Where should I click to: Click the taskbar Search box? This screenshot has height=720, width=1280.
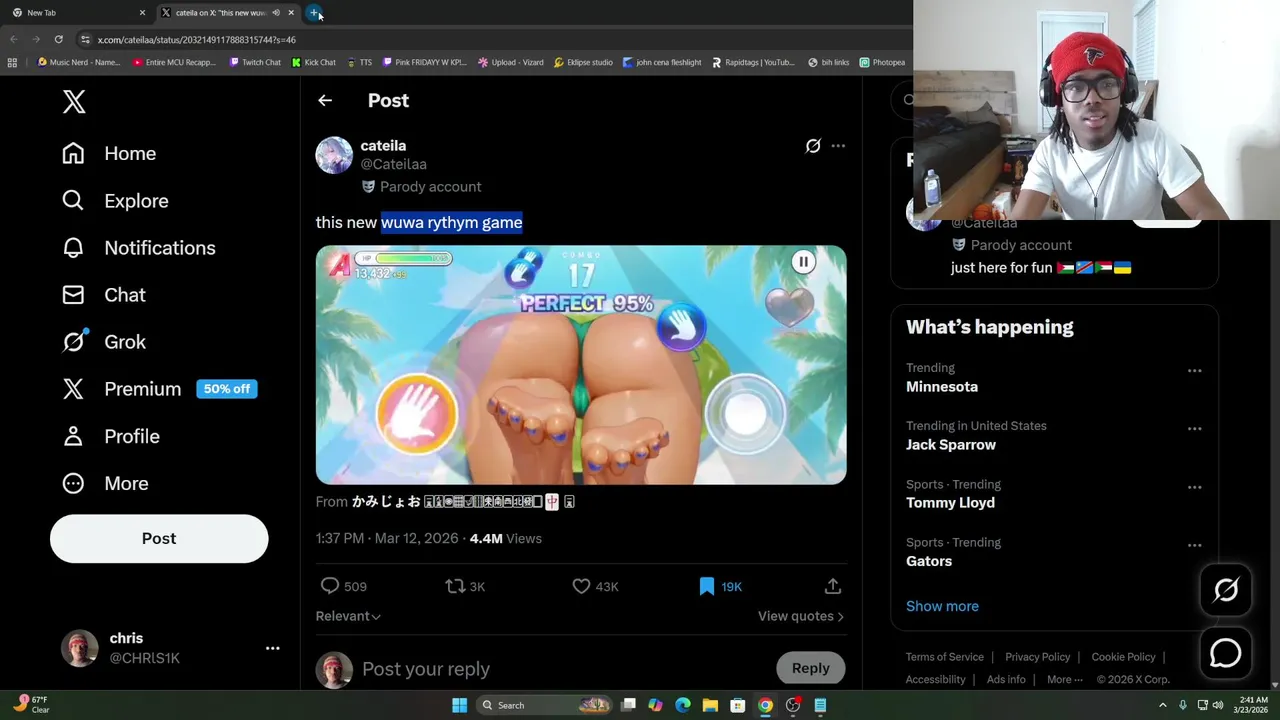tap(545, 705)
